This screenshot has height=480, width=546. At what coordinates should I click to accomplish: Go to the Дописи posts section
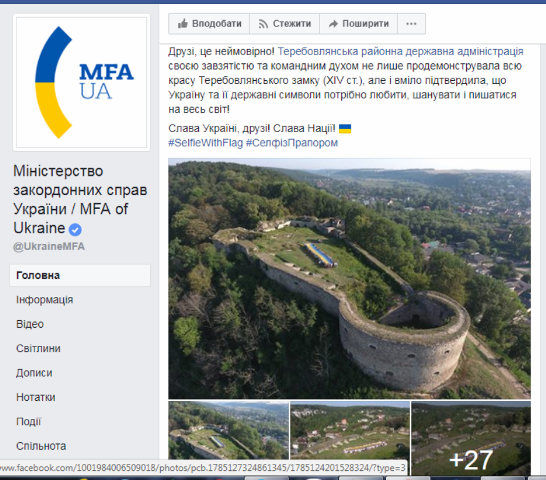[x=34, y=373]
